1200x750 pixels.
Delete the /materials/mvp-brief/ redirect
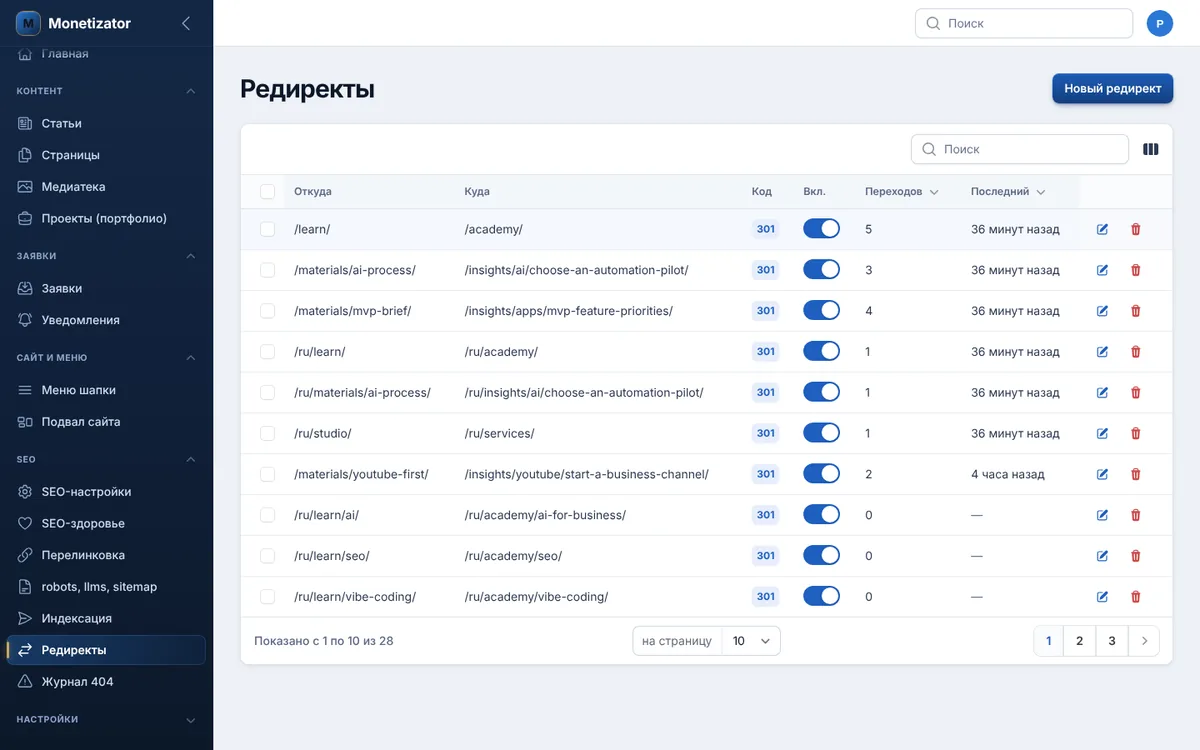click(1135, 311)
